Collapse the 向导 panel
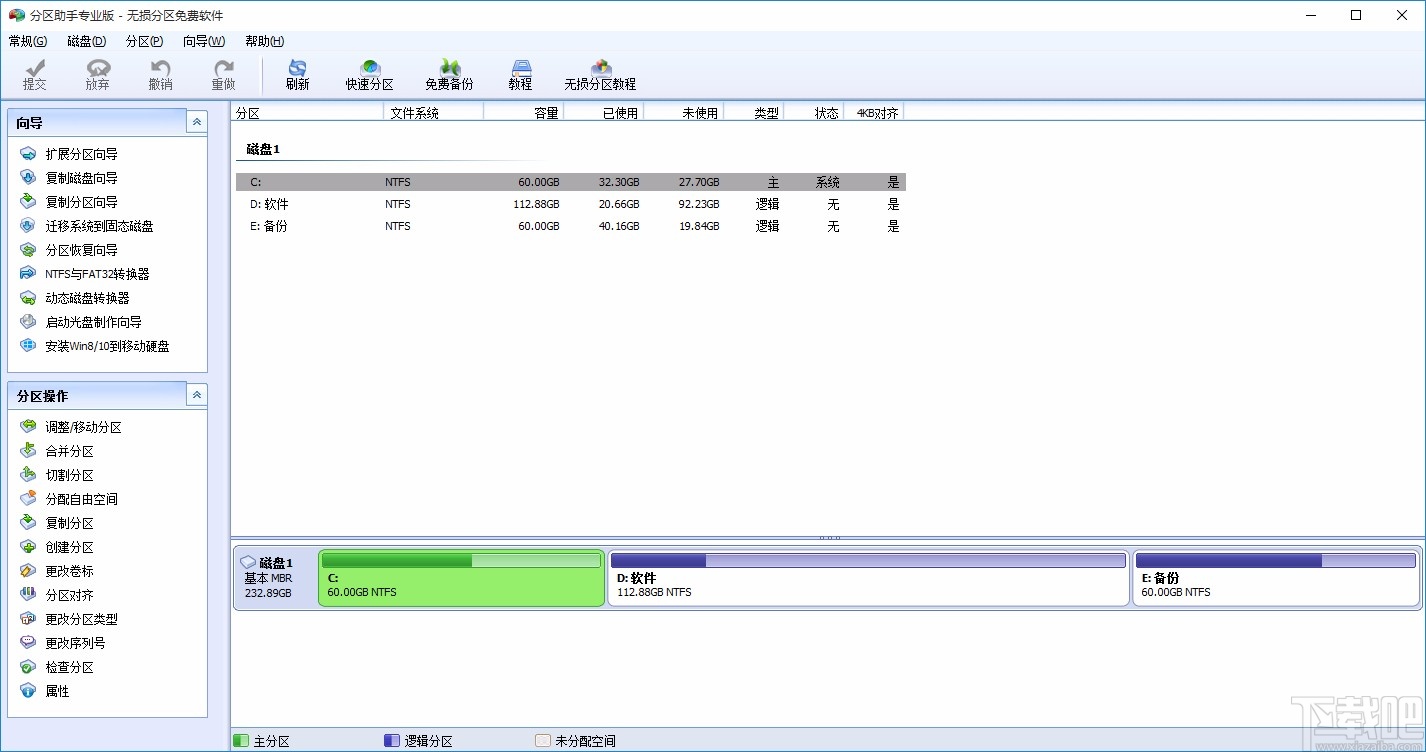 [x=197, y=122]
